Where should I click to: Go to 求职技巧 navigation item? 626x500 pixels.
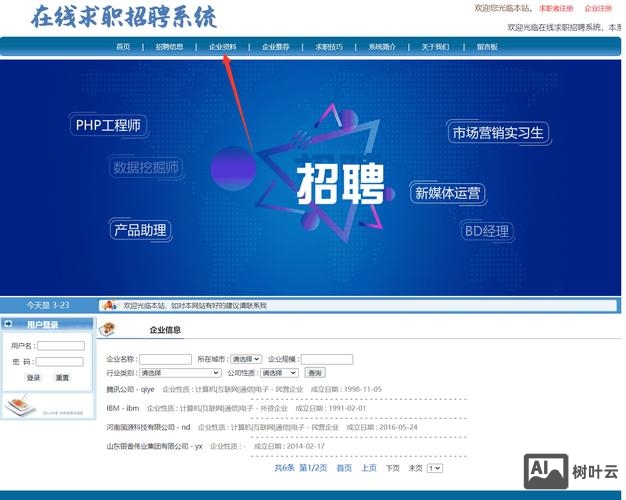(329, 47)
